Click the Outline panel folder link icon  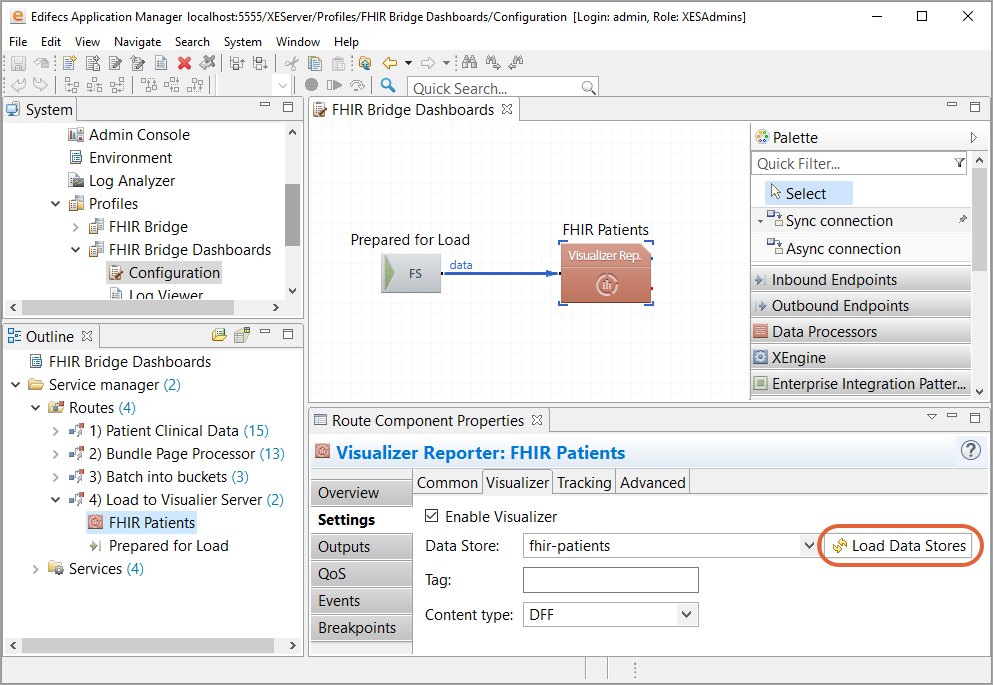[219, 335]
